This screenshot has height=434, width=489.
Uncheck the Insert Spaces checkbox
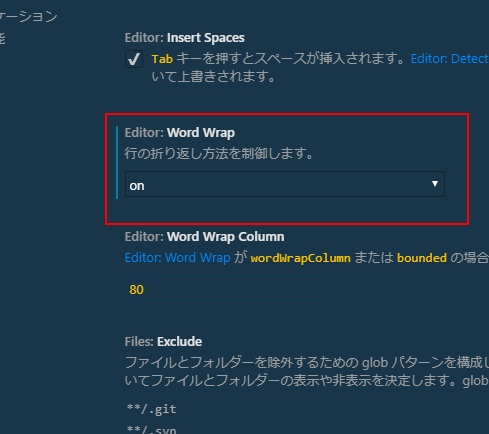pos(134,59)
